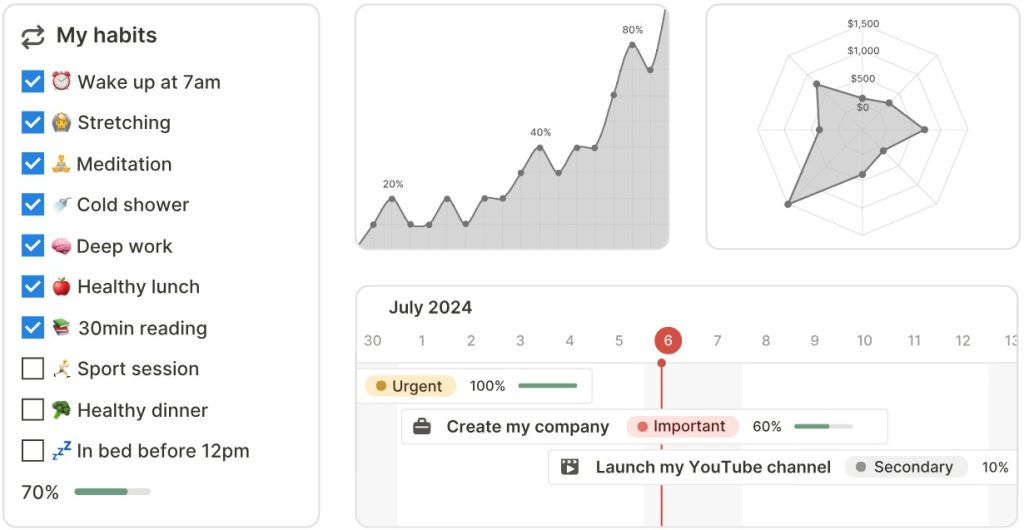Open the Secondary priority tag
Screen dimensions: 1024x530
905,467
